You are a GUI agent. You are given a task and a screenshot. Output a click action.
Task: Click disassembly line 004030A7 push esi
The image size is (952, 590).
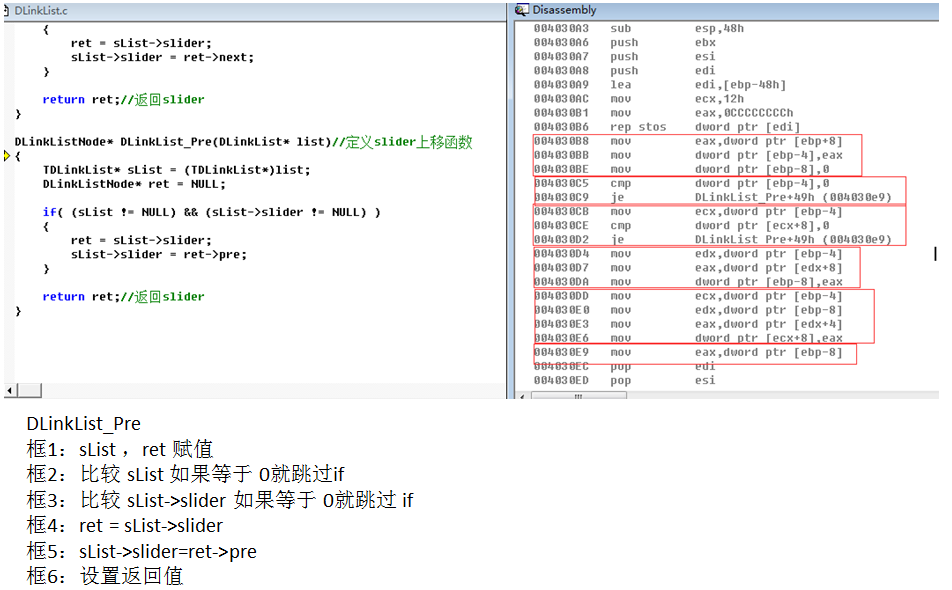click(x=625, y=56)
